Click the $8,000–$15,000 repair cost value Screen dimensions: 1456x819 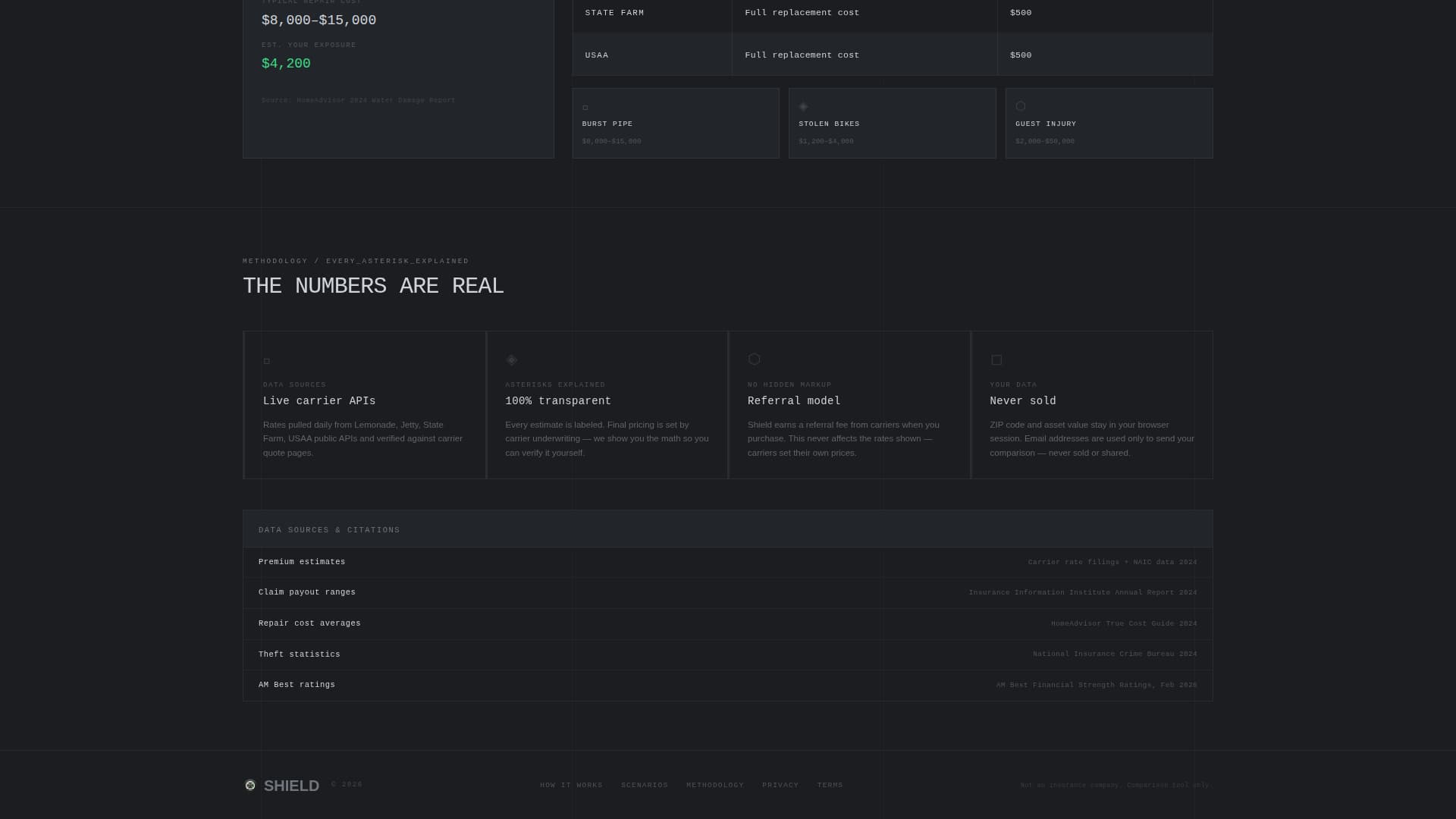[x=318, y=20]
